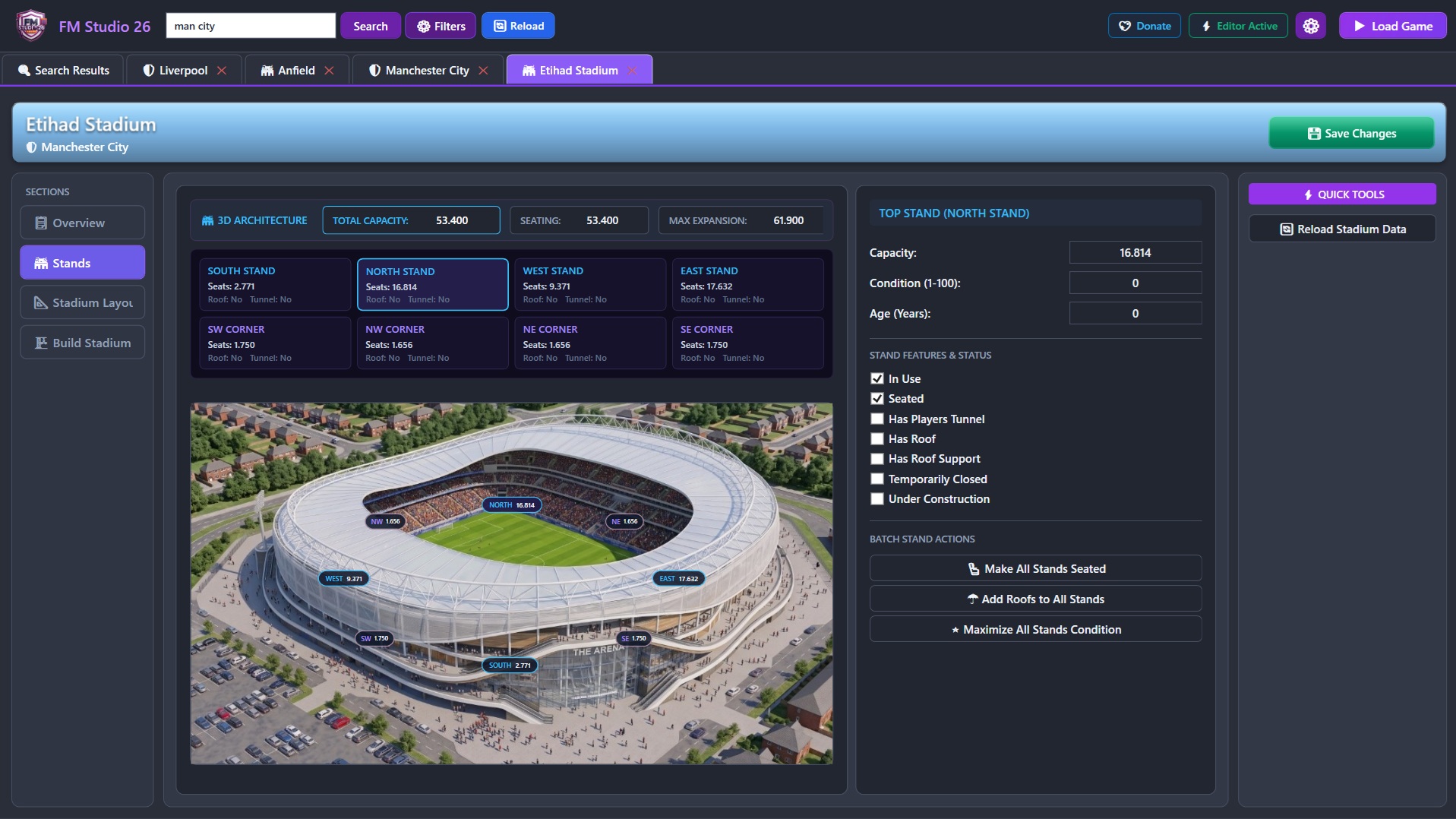Viewport: 1456px width, 819px height.
Task: Open the Overview section
Action: tap(82, 223)
